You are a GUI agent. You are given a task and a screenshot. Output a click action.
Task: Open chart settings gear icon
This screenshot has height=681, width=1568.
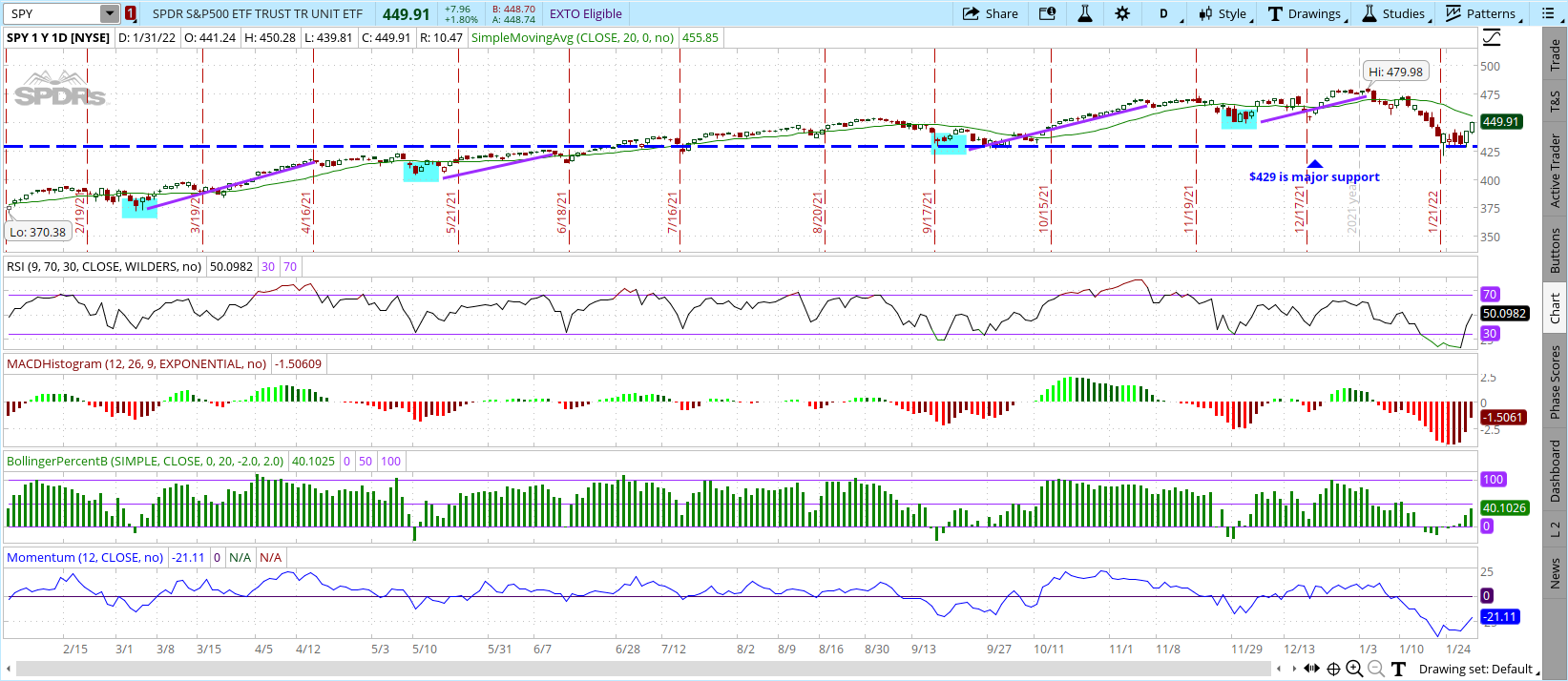tap(1122, 13)
